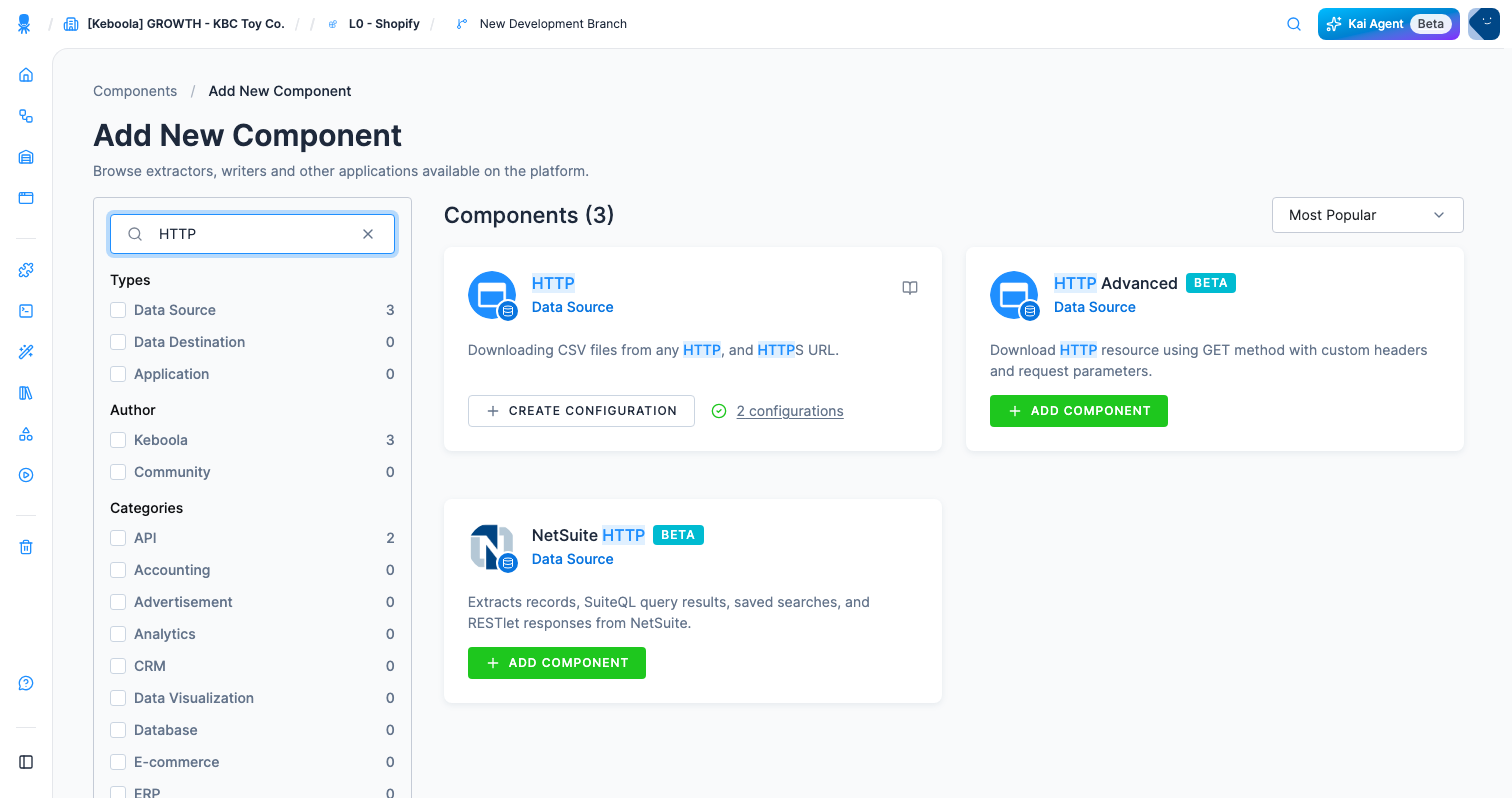Open the 2 configurations link
This screenshot has height=798, width=1512.
point(790,411)
